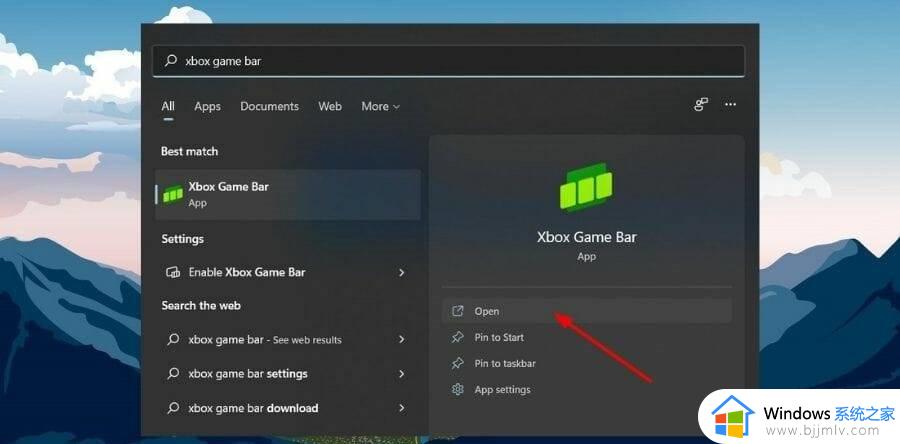Expand the More dropdown
Screen dimensions: 900x444
(381, 106)
